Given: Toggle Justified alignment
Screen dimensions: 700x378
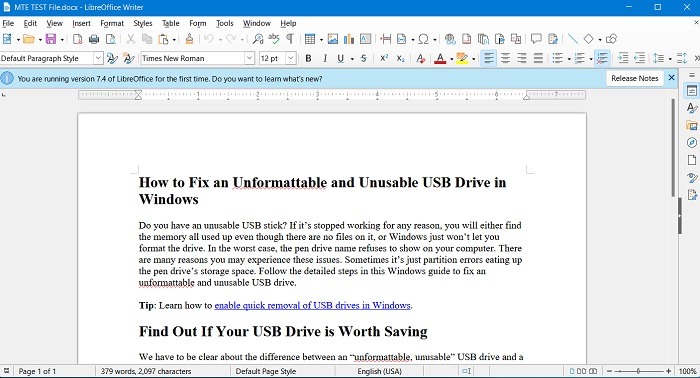Looking at the screenshot, I should [x=538, y=58].
